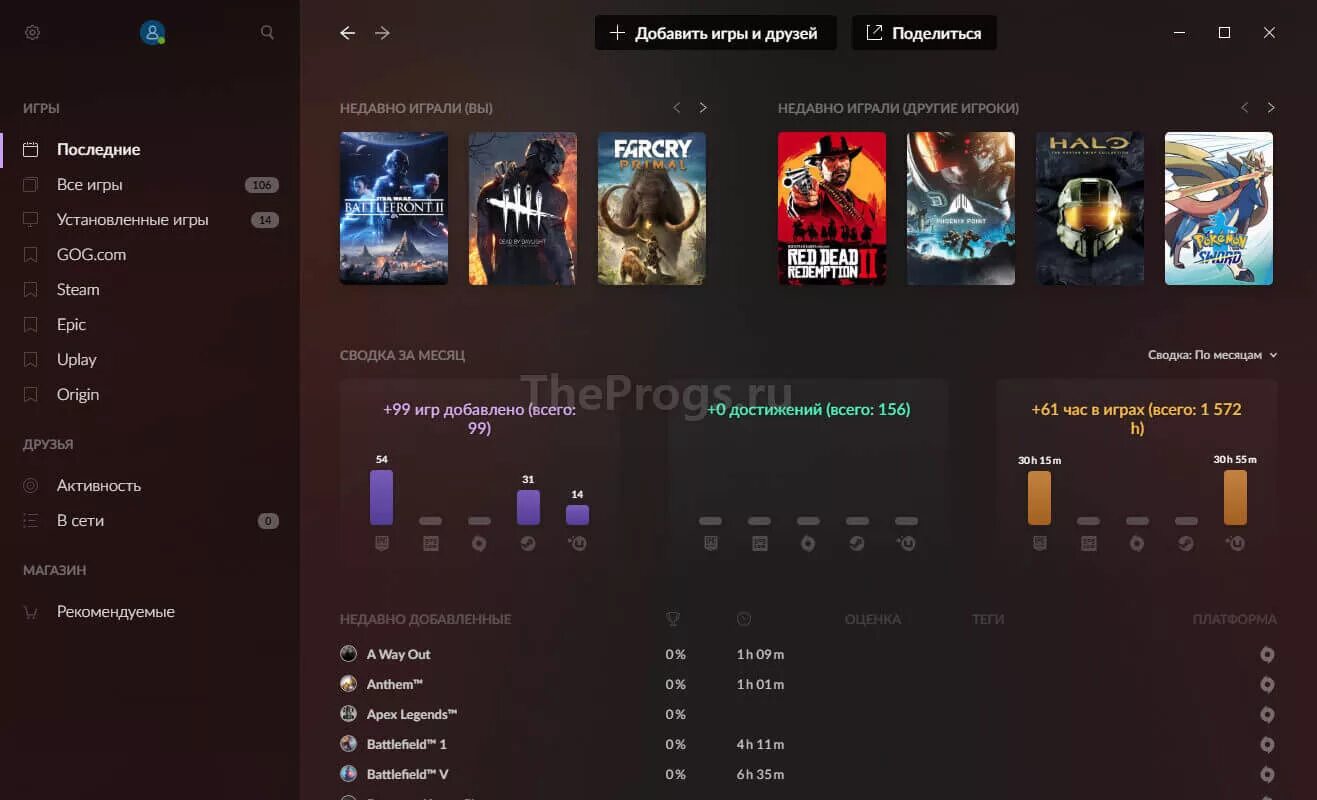Click the 106 count badge for Все игры

(262, 185)
